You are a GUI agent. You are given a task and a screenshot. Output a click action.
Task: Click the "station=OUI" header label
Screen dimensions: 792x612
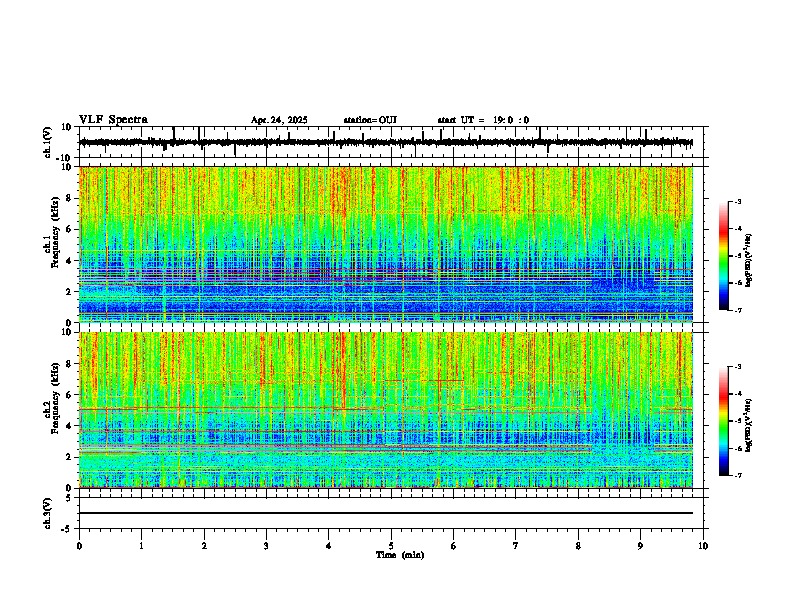(370, 120)
